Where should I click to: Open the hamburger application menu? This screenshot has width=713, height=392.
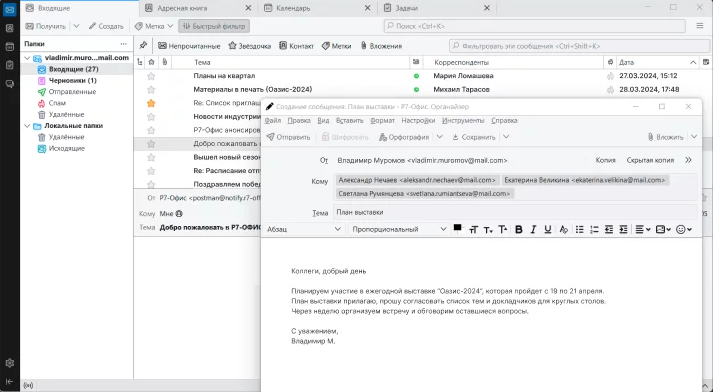pyautogui.click(x=700, y=26)
